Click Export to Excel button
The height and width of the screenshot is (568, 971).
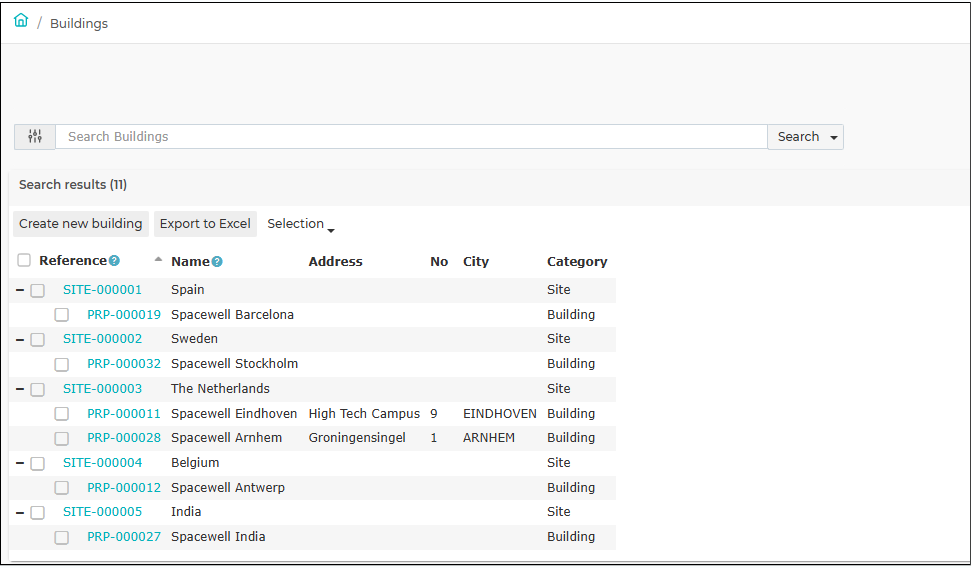205,224
